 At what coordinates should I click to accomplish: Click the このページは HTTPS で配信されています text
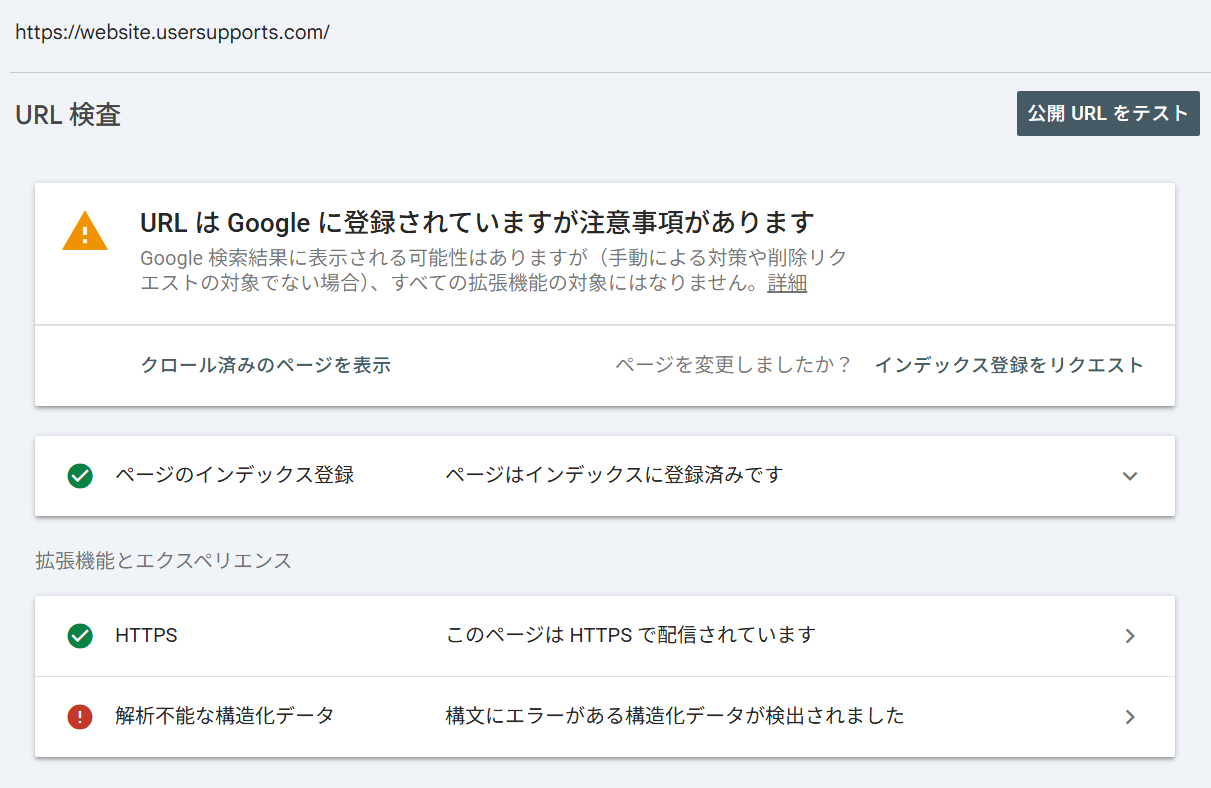pyautogui.click(x=631, y=635)
